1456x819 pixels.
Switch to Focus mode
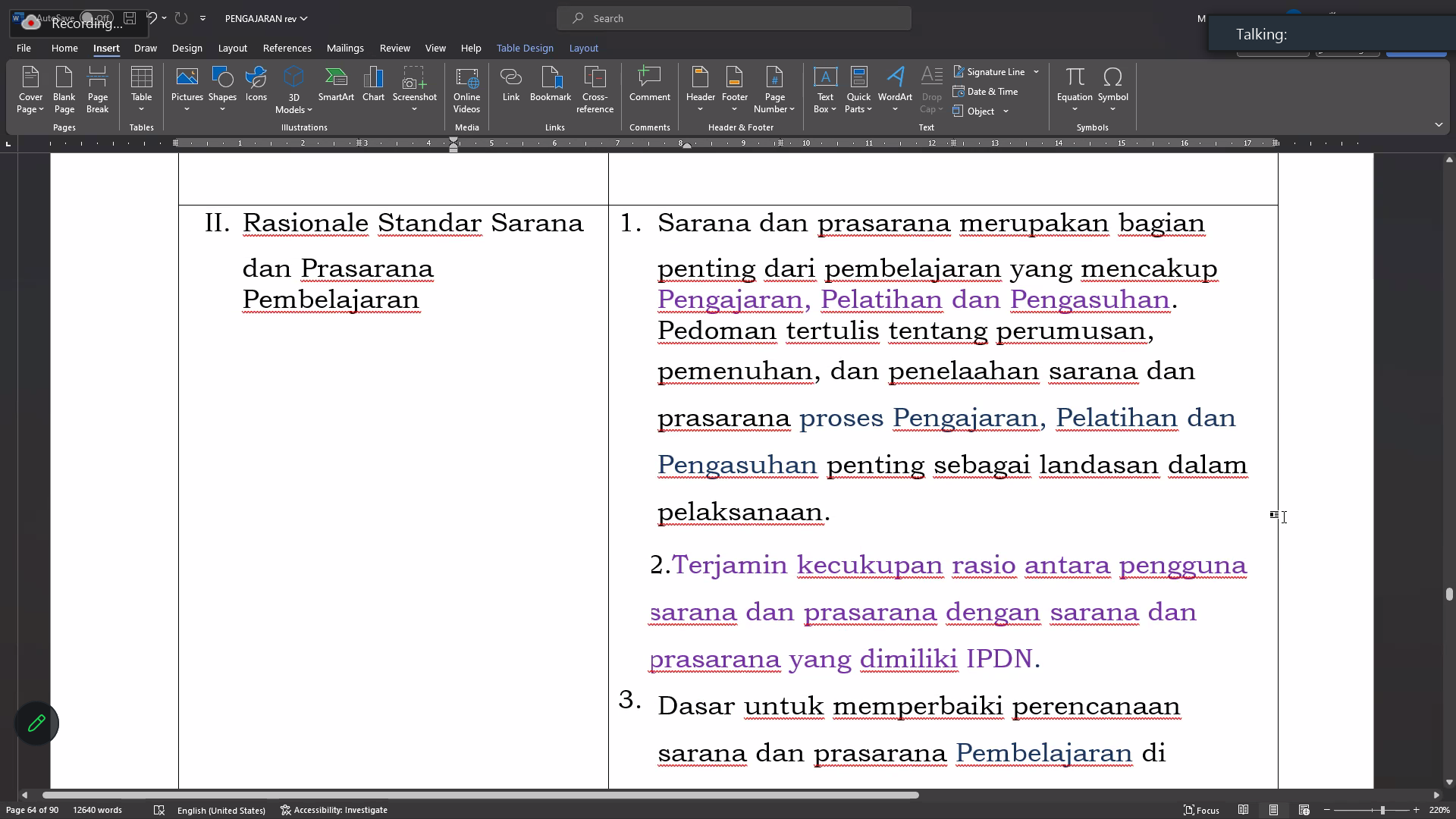pos(1201,810)
